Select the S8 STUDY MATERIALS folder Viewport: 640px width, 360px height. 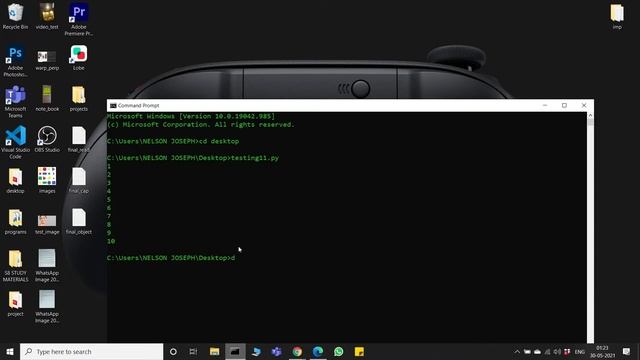pos(16,266)
